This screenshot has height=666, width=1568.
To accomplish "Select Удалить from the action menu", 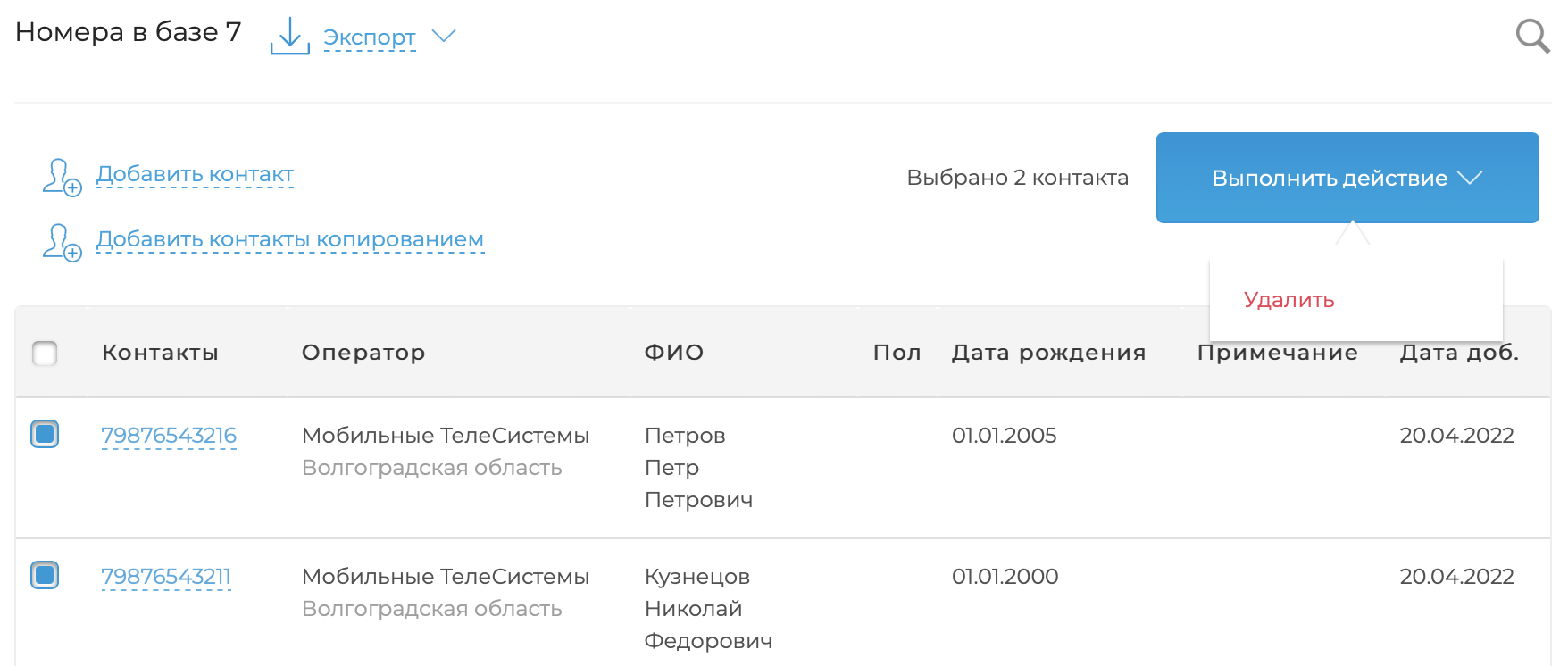I will (x=1289, y=300).
